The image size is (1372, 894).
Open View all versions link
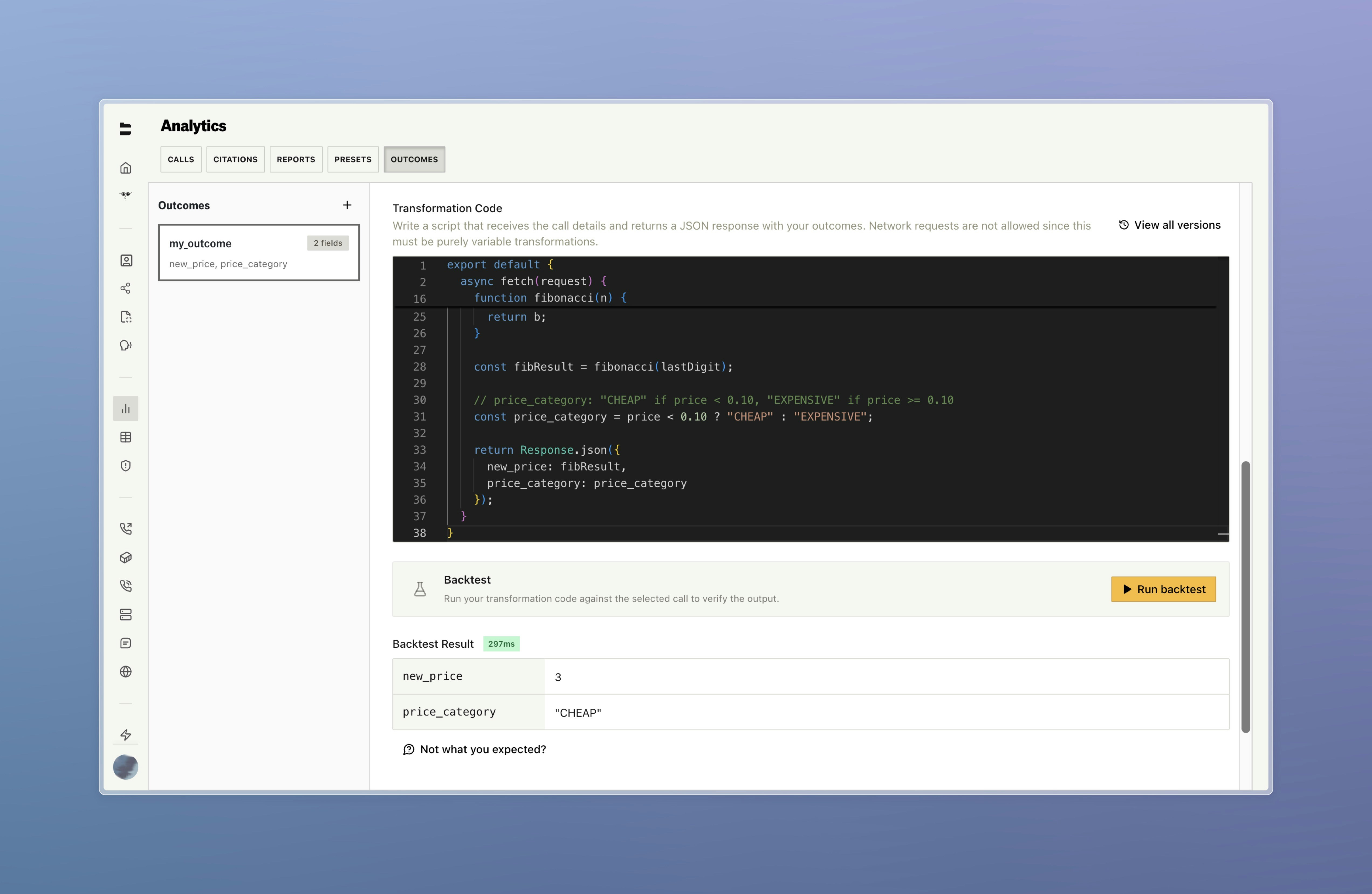pos(1170,225)
